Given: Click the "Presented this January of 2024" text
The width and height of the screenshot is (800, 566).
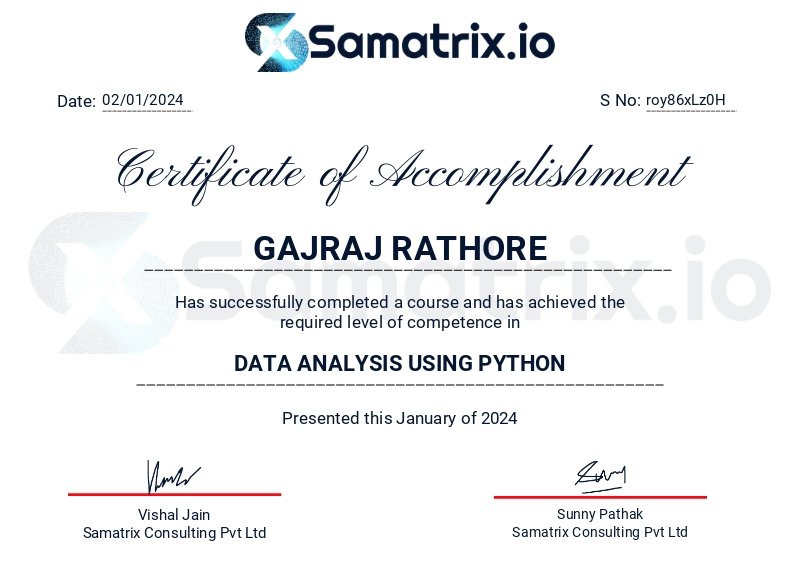Looking at the screenshot, I should tap(399, 418).
